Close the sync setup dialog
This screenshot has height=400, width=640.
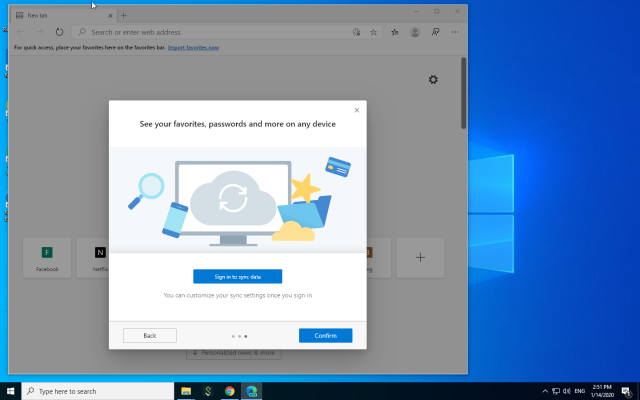357,110
